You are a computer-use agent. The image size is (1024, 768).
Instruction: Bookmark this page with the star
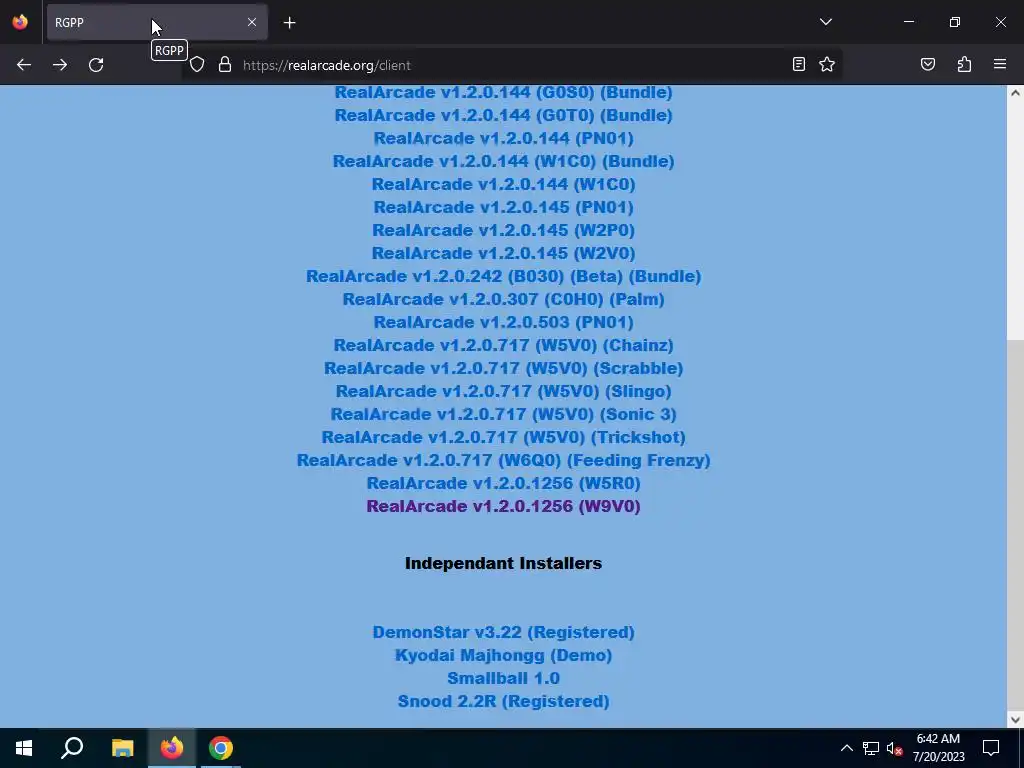[x=827, y=64]
